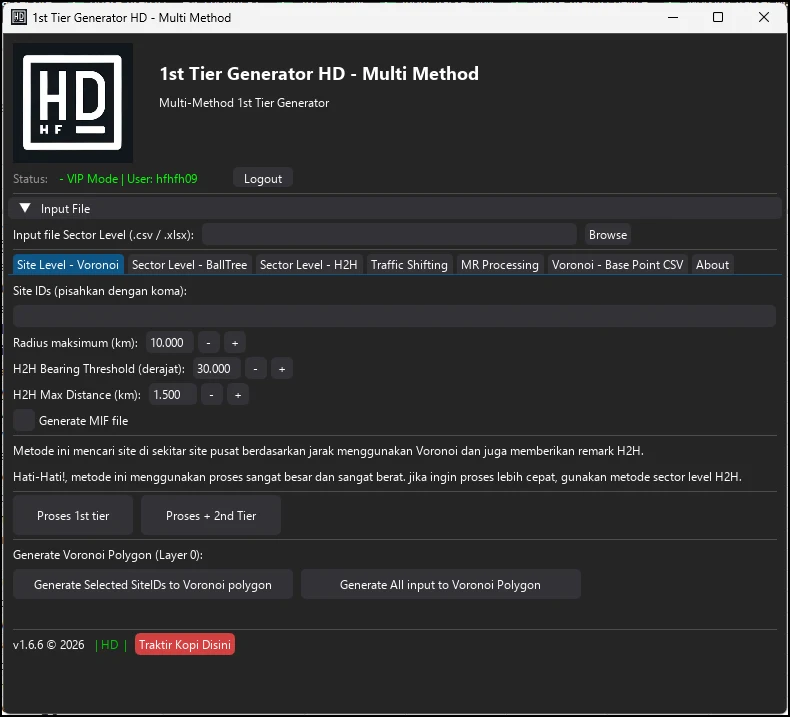
Task: Open the Sector Level - H2H tab
Action: 308,265
